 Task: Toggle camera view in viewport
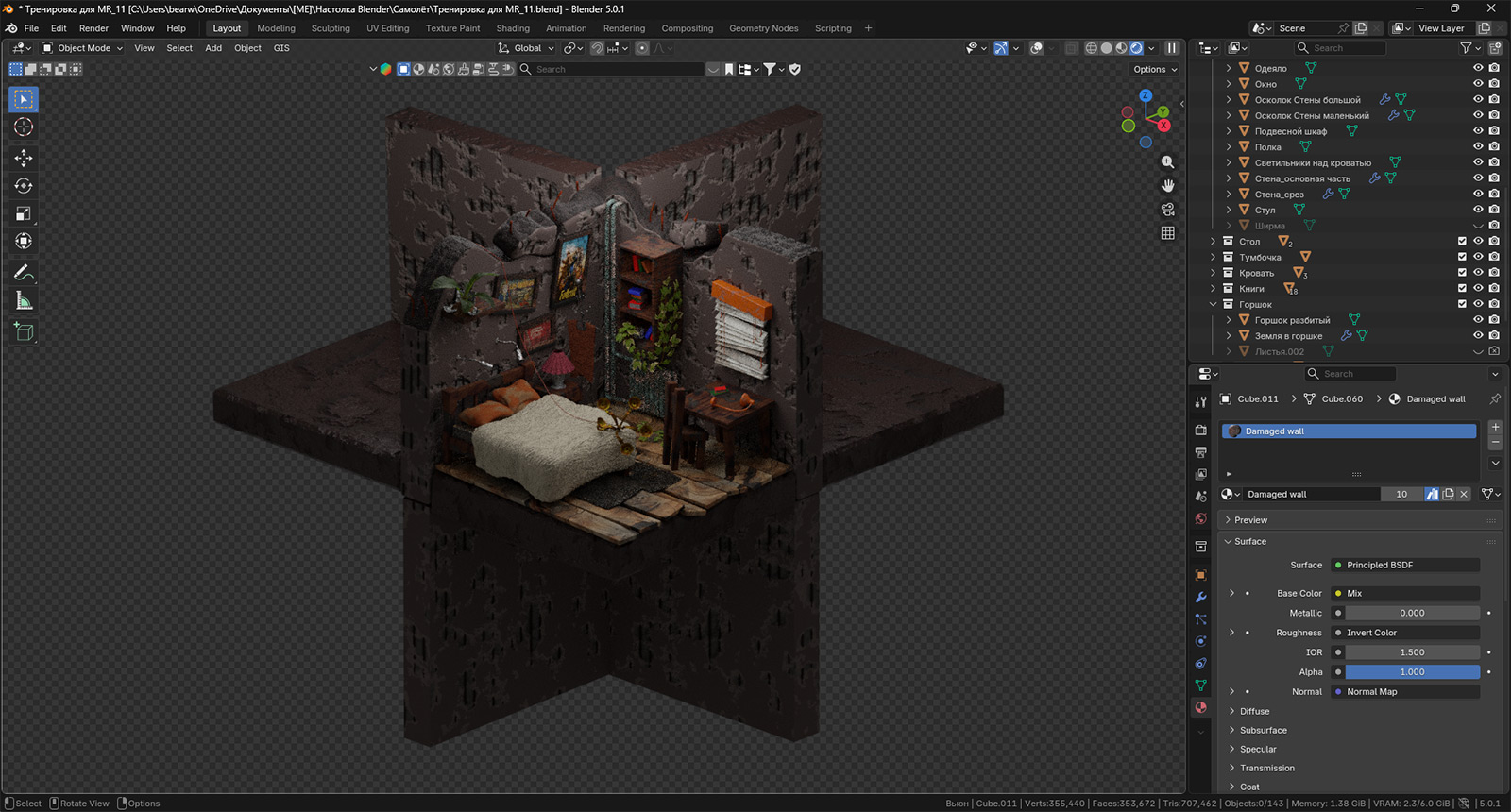[1168, 209]
